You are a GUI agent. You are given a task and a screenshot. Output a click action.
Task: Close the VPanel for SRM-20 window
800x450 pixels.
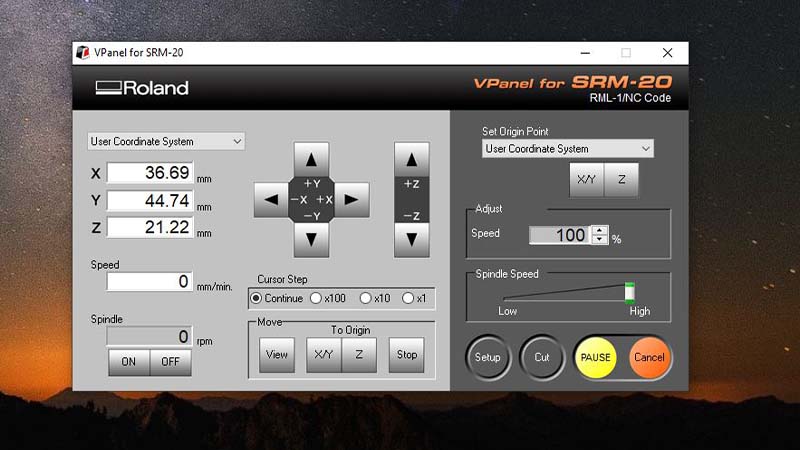pyautogui.click(x=667, y=53)
